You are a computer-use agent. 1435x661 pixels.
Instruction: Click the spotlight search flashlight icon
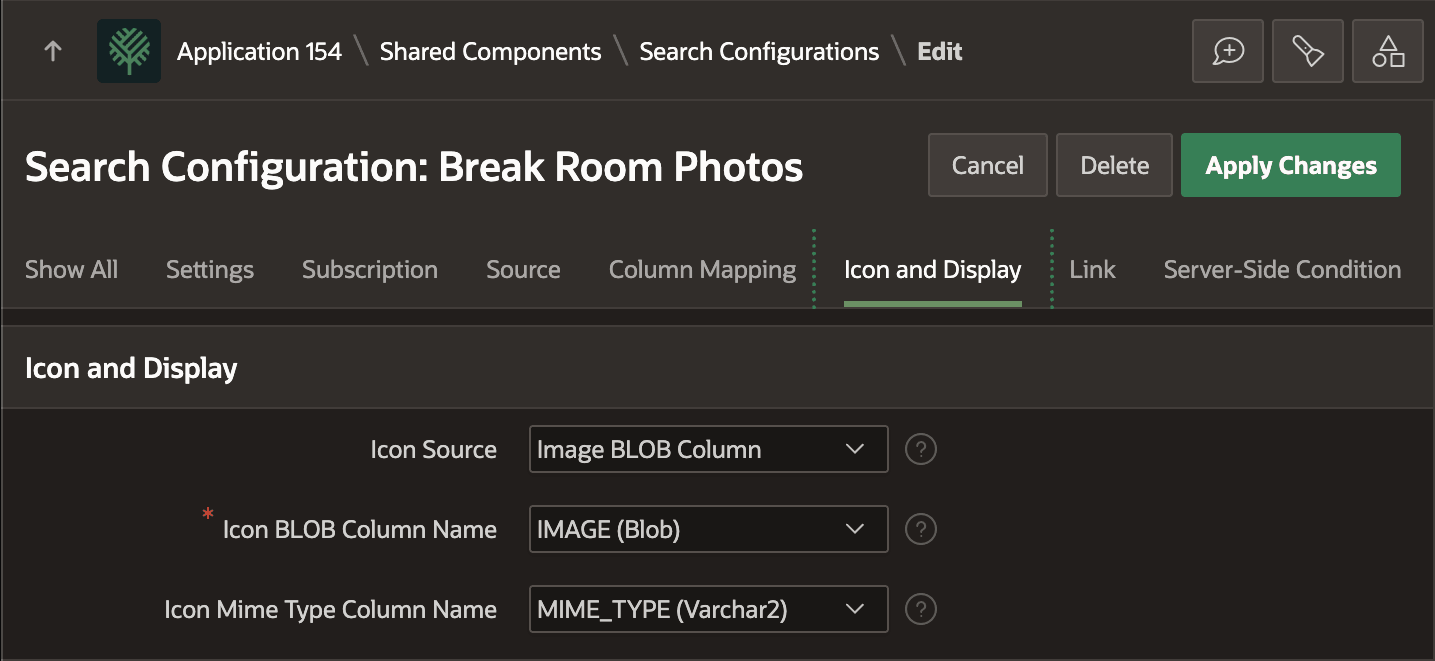click(1308, 51)
